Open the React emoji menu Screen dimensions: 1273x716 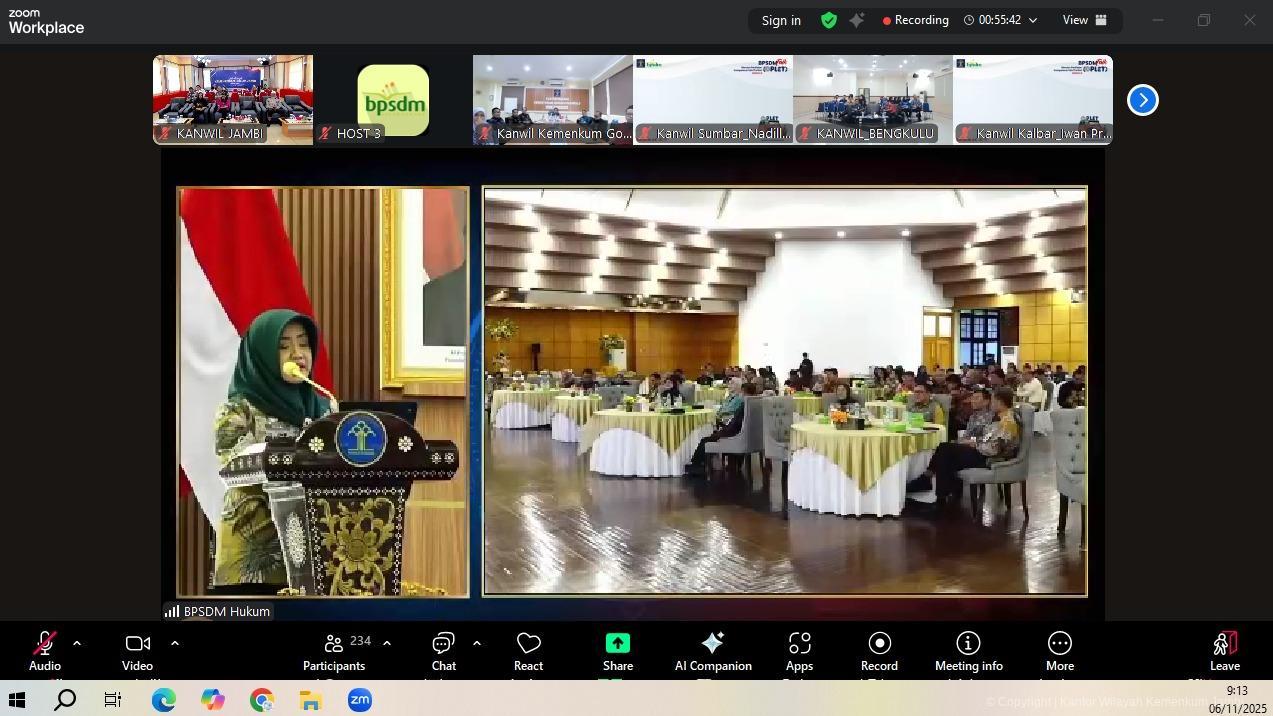click(528, 651)
